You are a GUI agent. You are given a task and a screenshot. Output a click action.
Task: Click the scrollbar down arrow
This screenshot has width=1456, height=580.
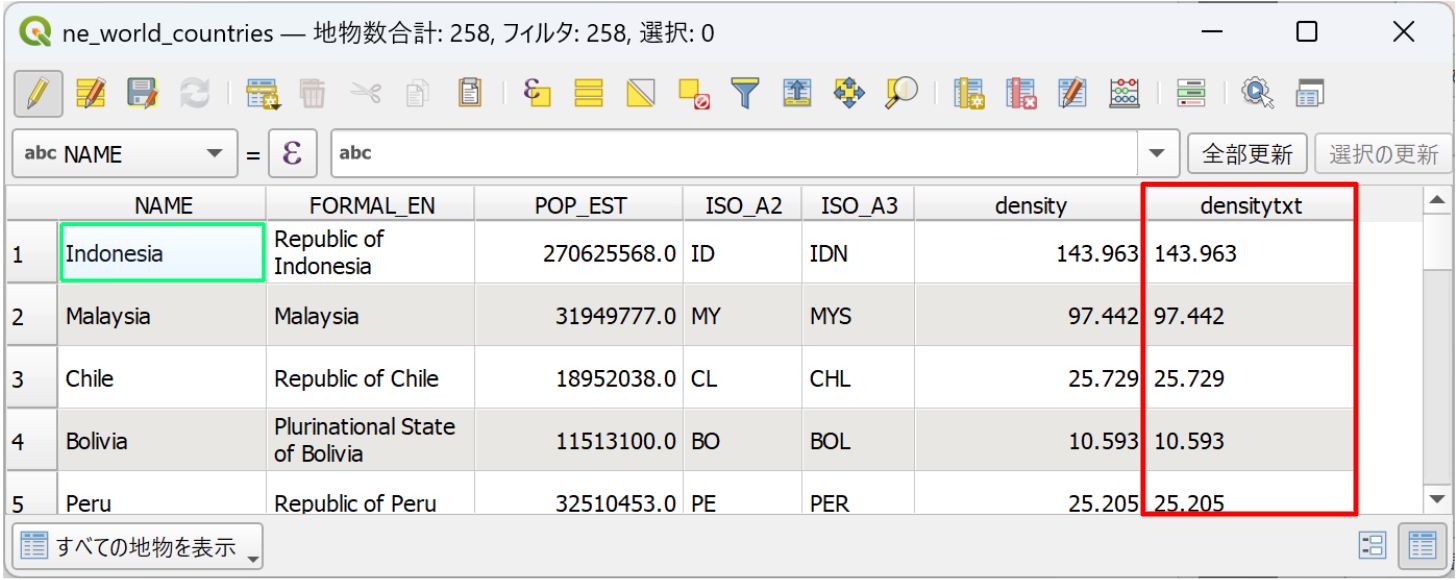pos(1438,497)
